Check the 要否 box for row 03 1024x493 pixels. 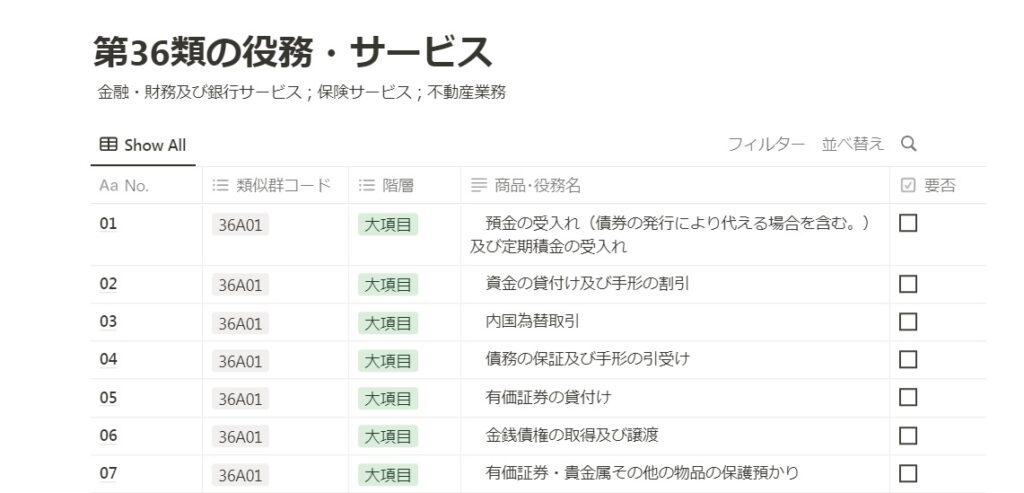tap(908, 322)
